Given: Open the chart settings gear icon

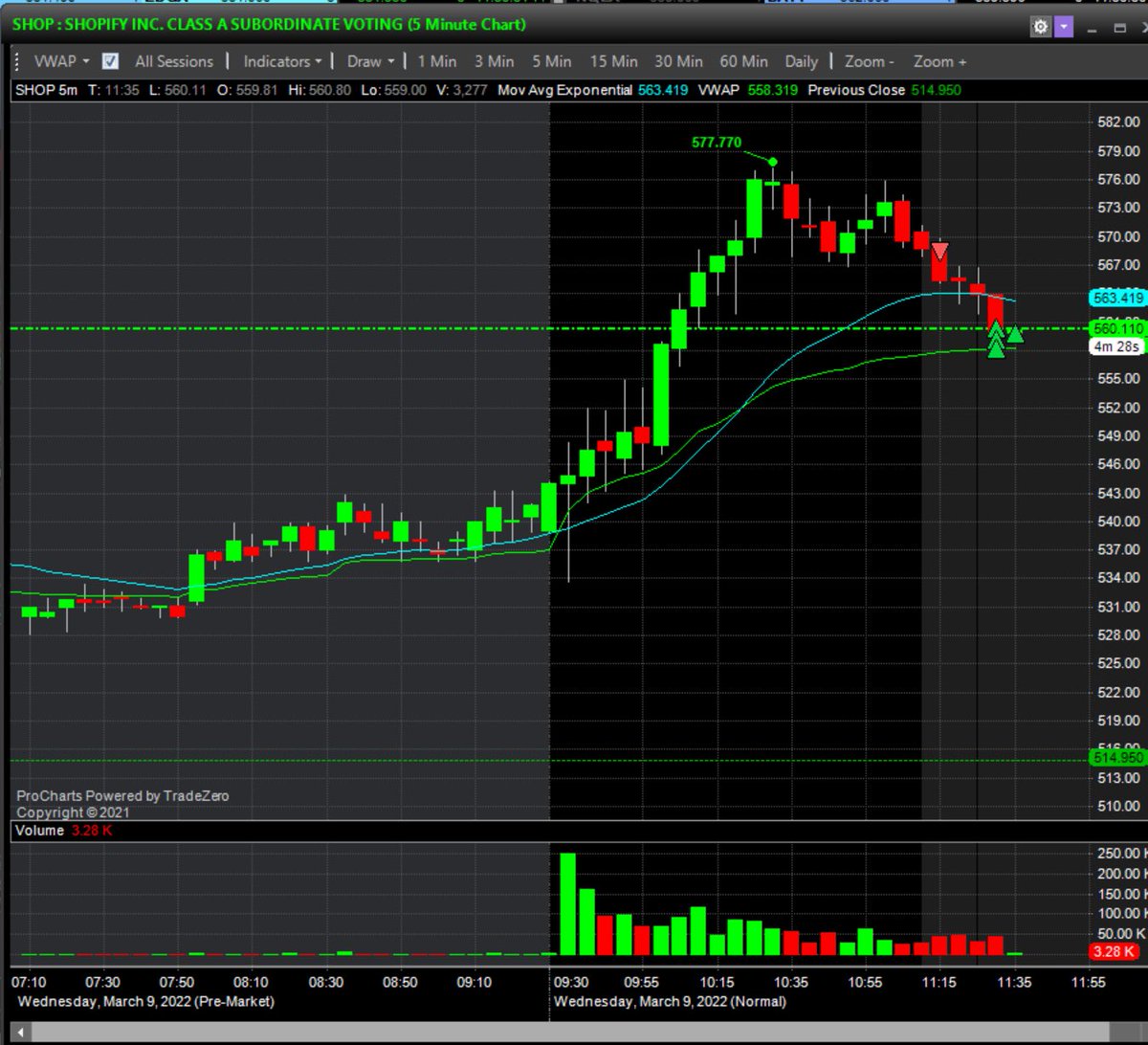Looking at the screenshot, I should 1040,27.
